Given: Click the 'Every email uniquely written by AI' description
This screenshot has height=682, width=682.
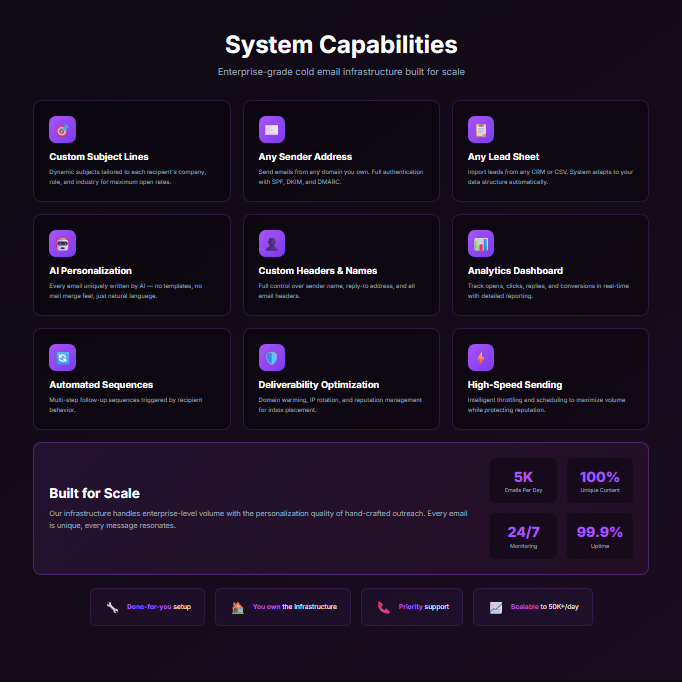Looking at the screenshot, I should (x=125, y=291).
